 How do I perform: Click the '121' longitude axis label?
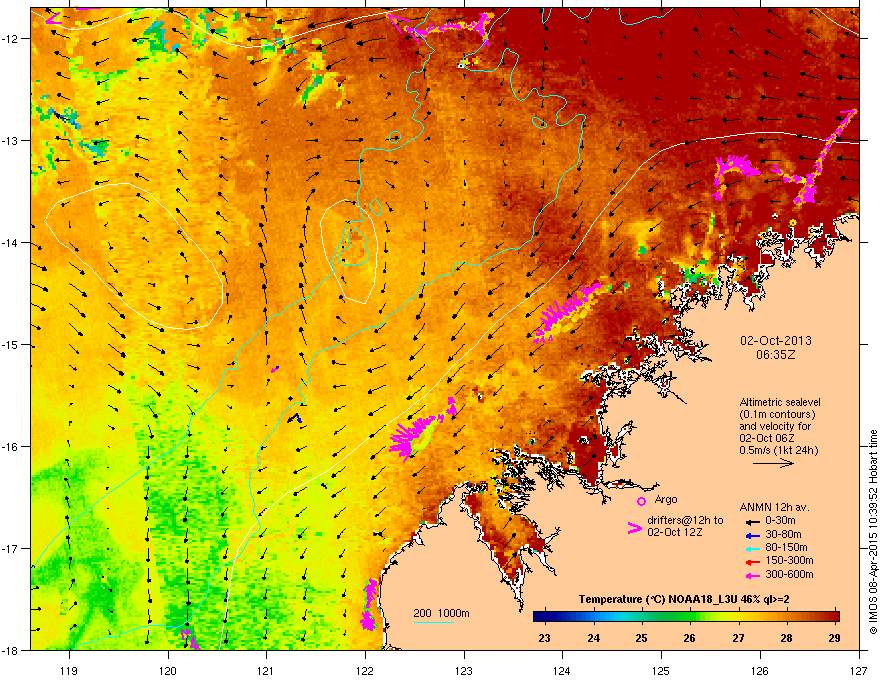pos(266,670)
